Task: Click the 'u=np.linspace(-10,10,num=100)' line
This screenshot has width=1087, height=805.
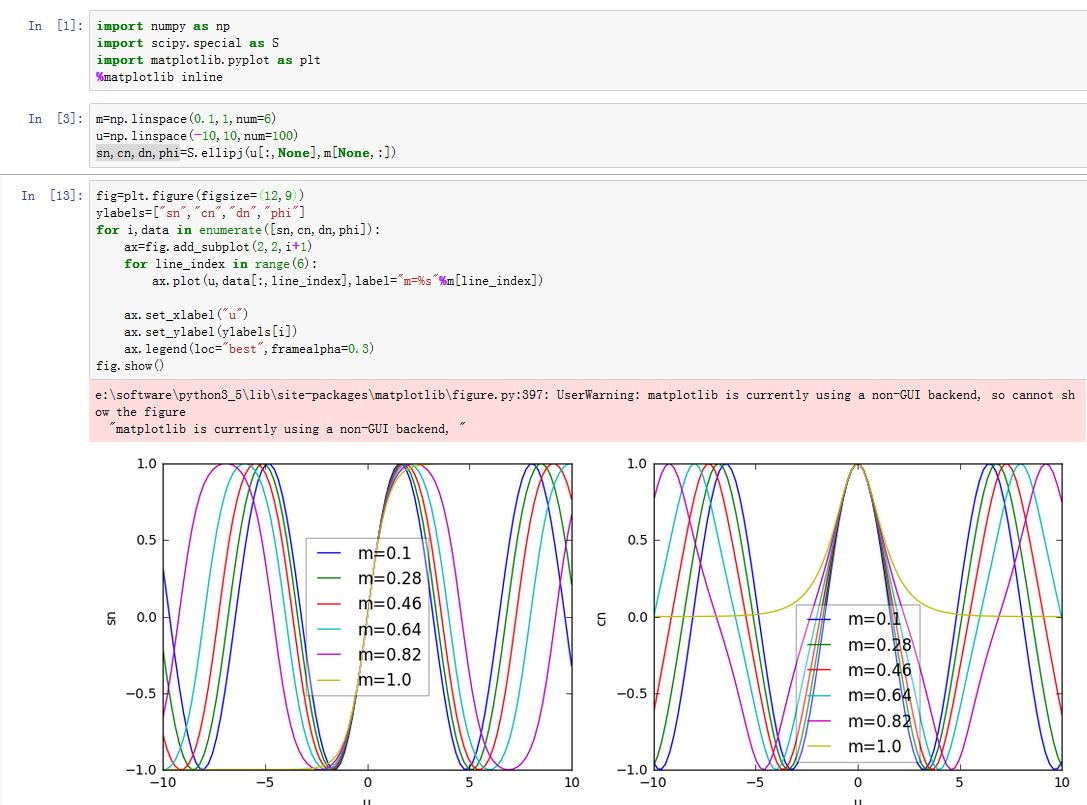Action: click(197, 136)
